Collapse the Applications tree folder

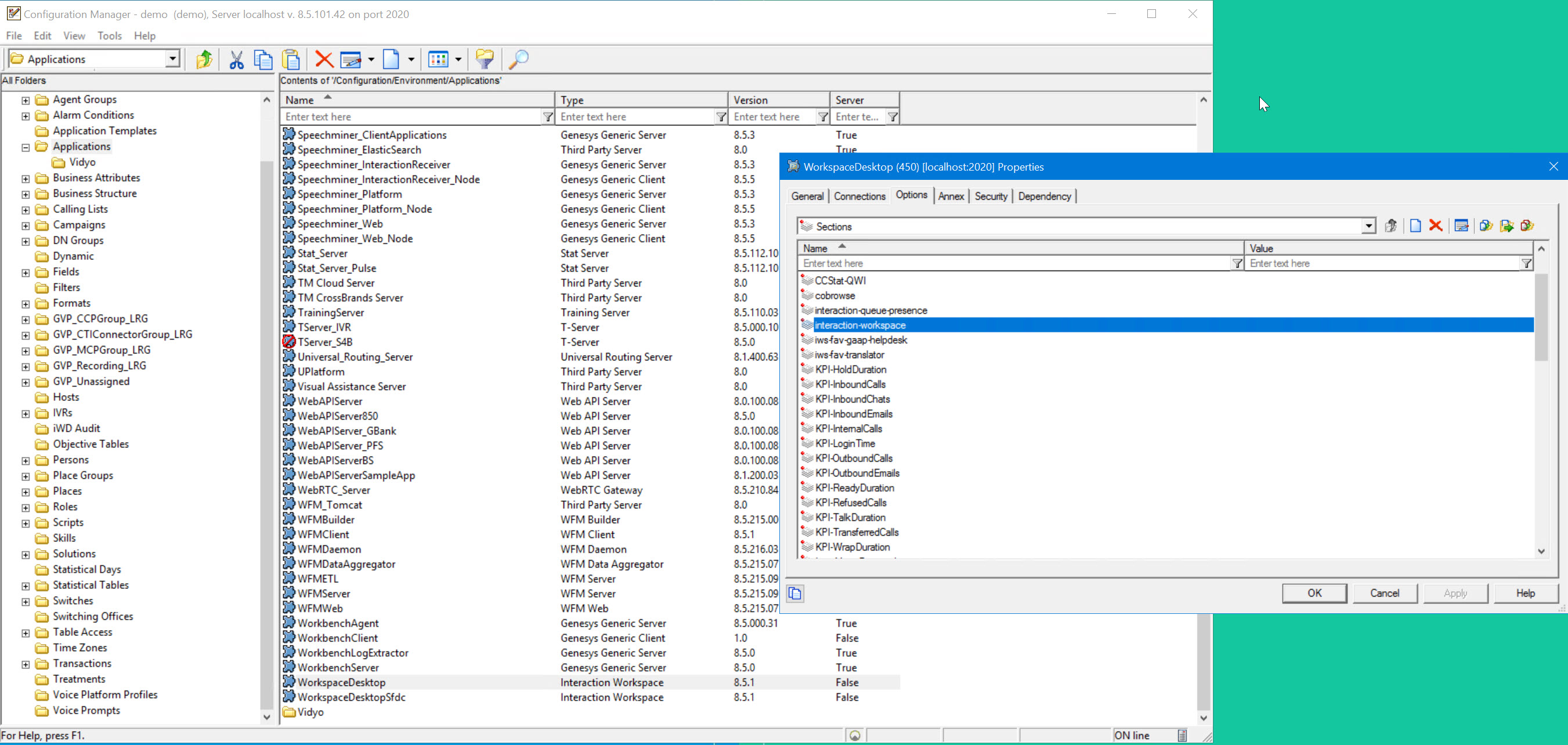(x=26, y=147)
